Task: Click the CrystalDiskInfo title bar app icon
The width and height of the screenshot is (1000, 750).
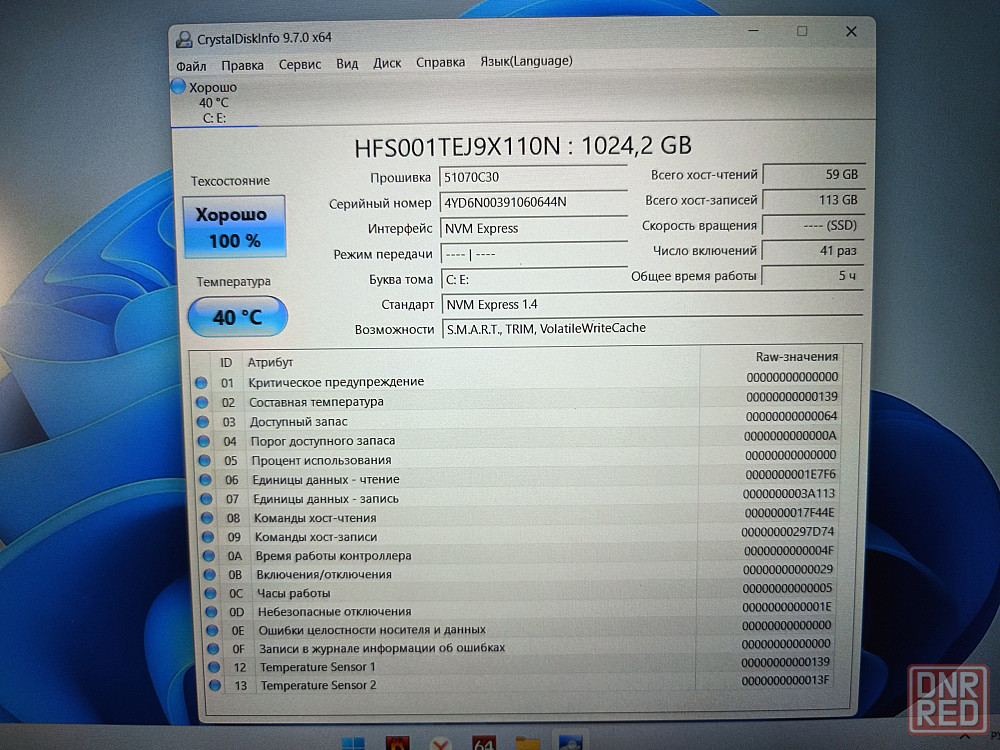Action: 184,40
